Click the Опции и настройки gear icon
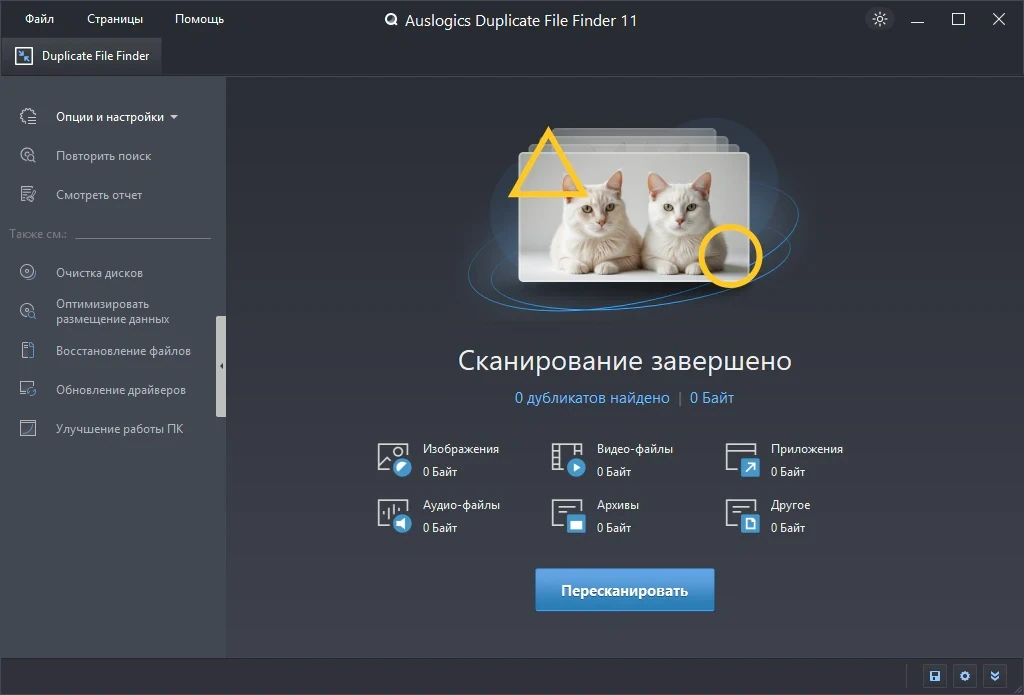 tap(28, 116)
